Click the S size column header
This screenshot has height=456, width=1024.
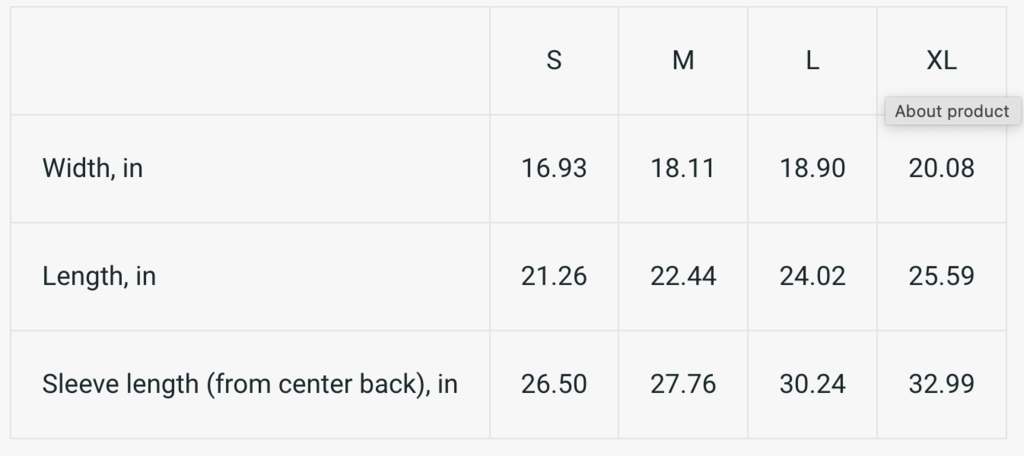(x=554, y=61)
